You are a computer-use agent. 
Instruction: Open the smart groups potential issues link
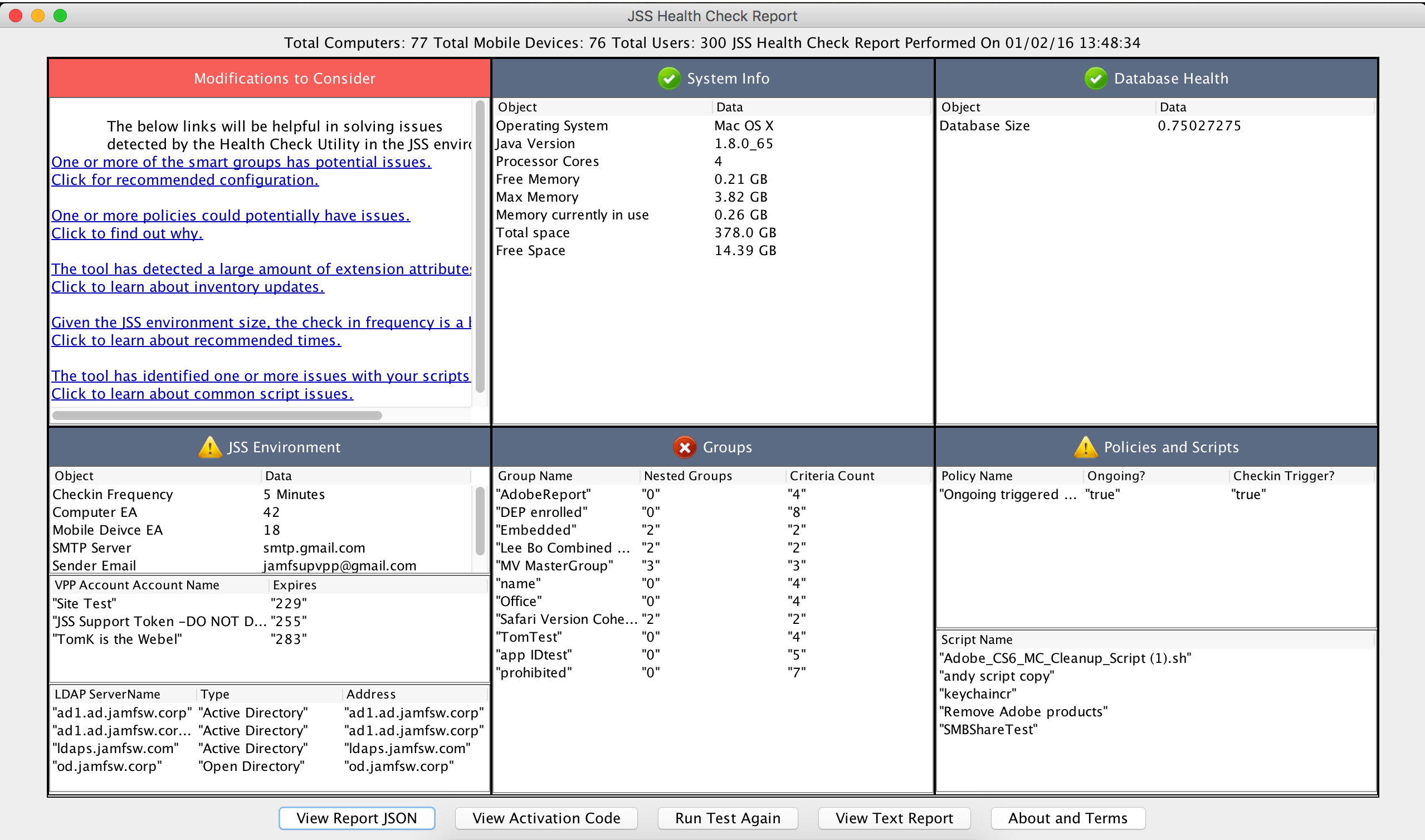(241, 162)
